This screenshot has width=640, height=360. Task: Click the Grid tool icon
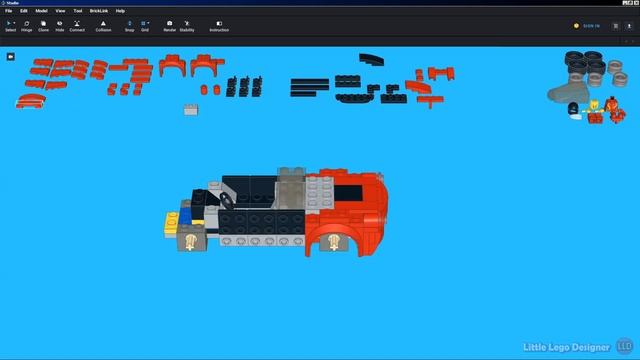143,24
